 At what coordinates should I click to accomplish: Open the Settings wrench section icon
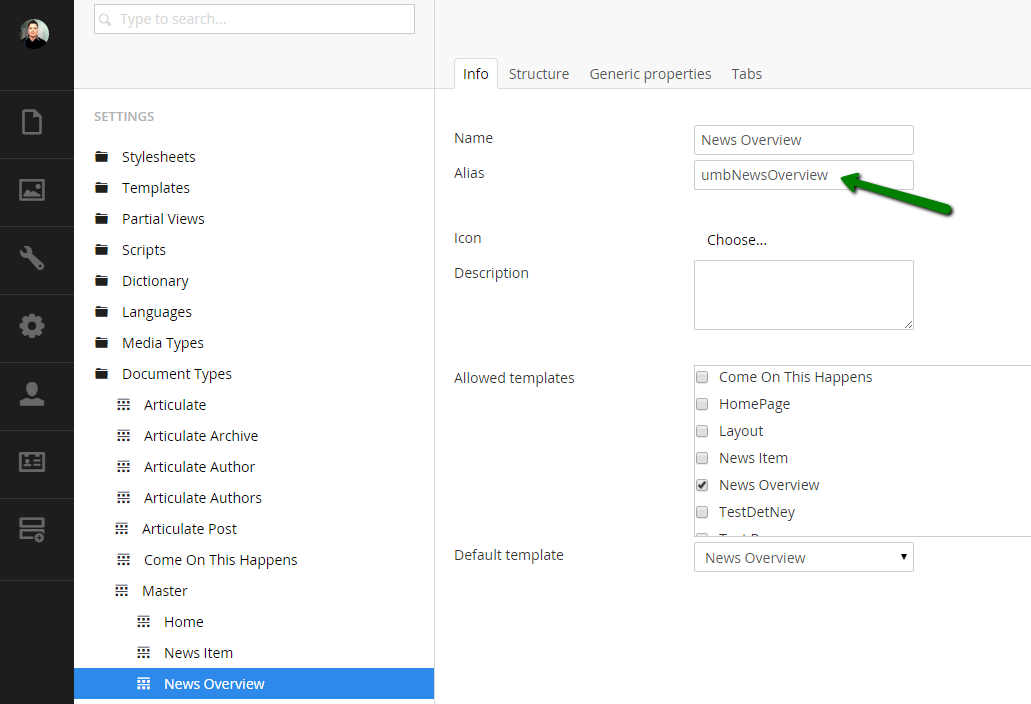click(x=32, y=258)
